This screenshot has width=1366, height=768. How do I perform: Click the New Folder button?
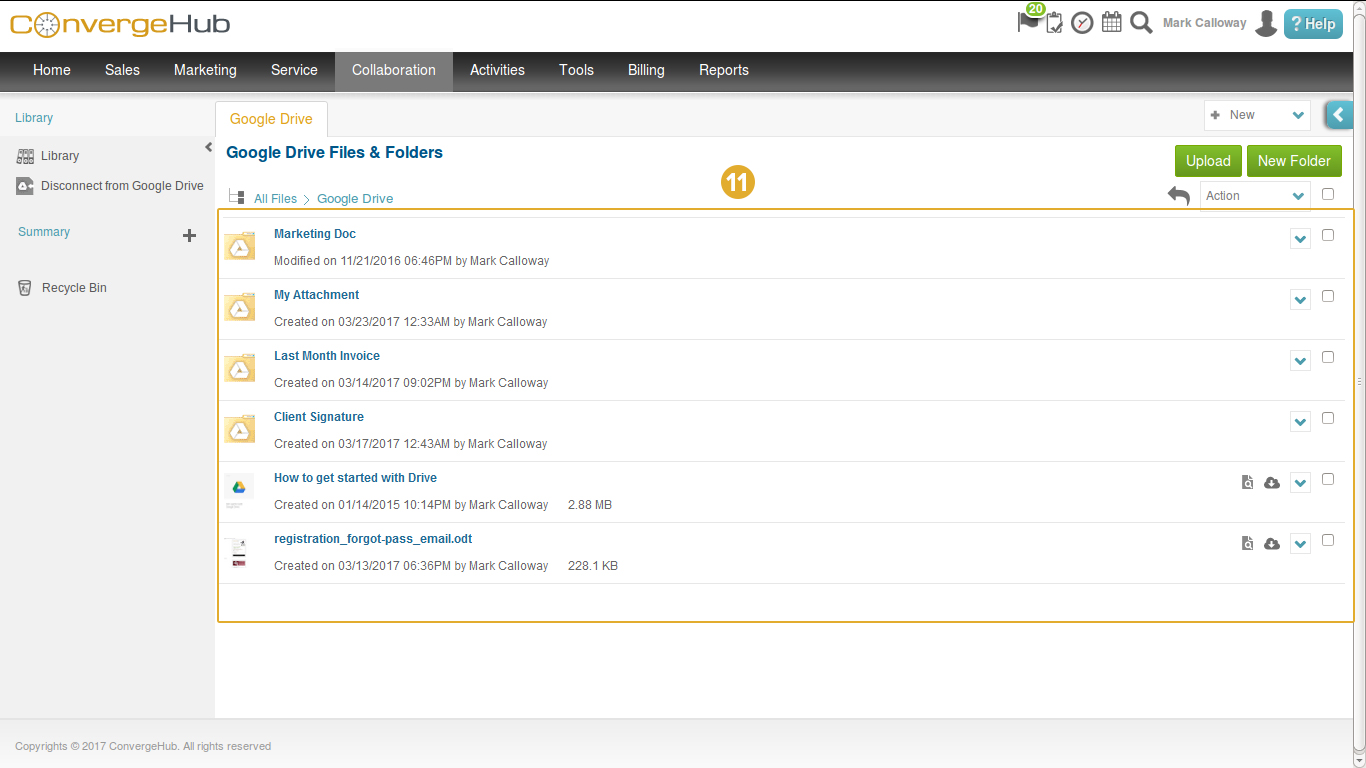pos(1294,161)
